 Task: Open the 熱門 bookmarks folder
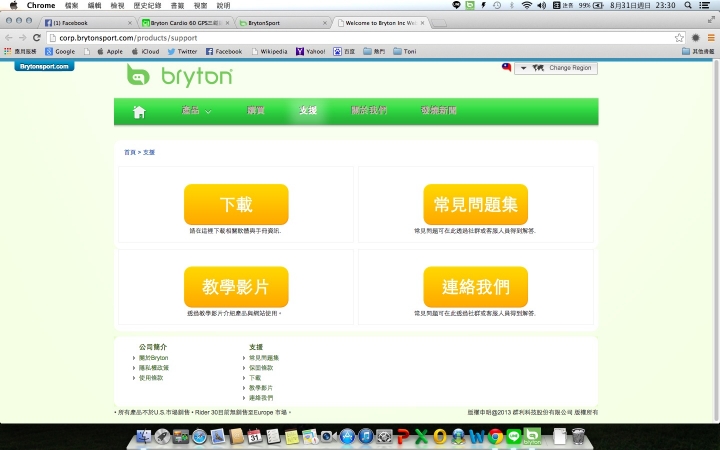(374, 51)
